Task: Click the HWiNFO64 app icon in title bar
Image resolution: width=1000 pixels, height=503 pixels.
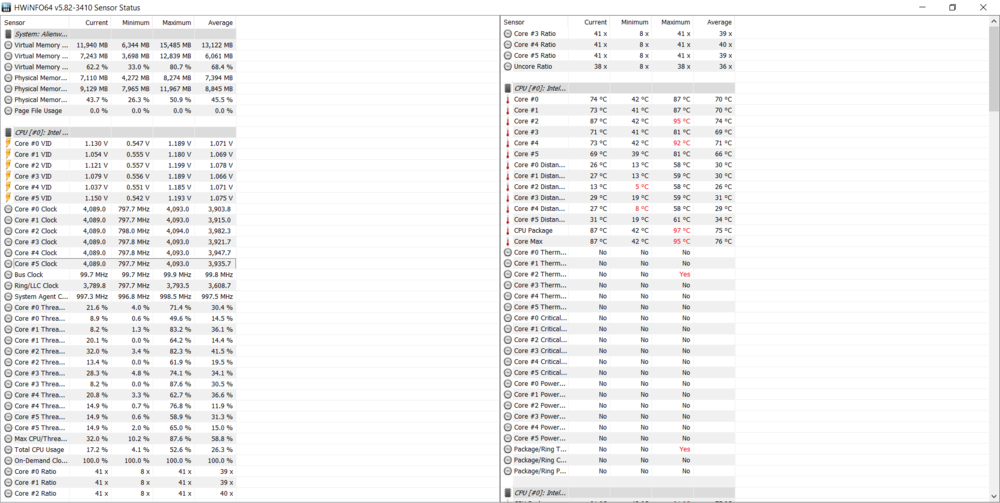Action: tap(7, 7)
